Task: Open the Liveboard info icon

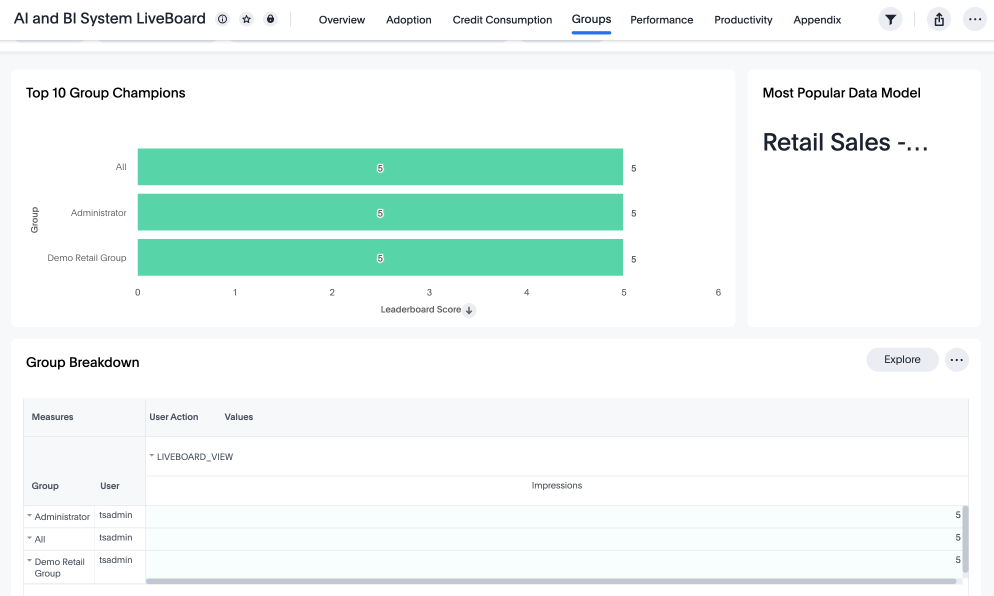Action: click(x=222, y=18)
